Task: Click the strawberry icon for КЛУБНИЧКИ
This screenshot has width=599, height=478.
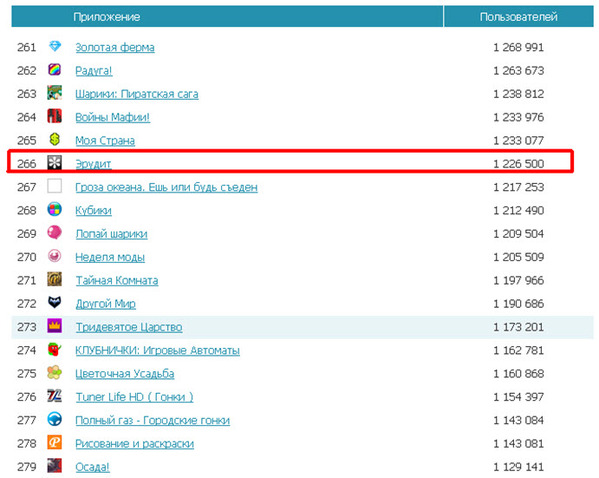Action: click(x=55, y=349)
